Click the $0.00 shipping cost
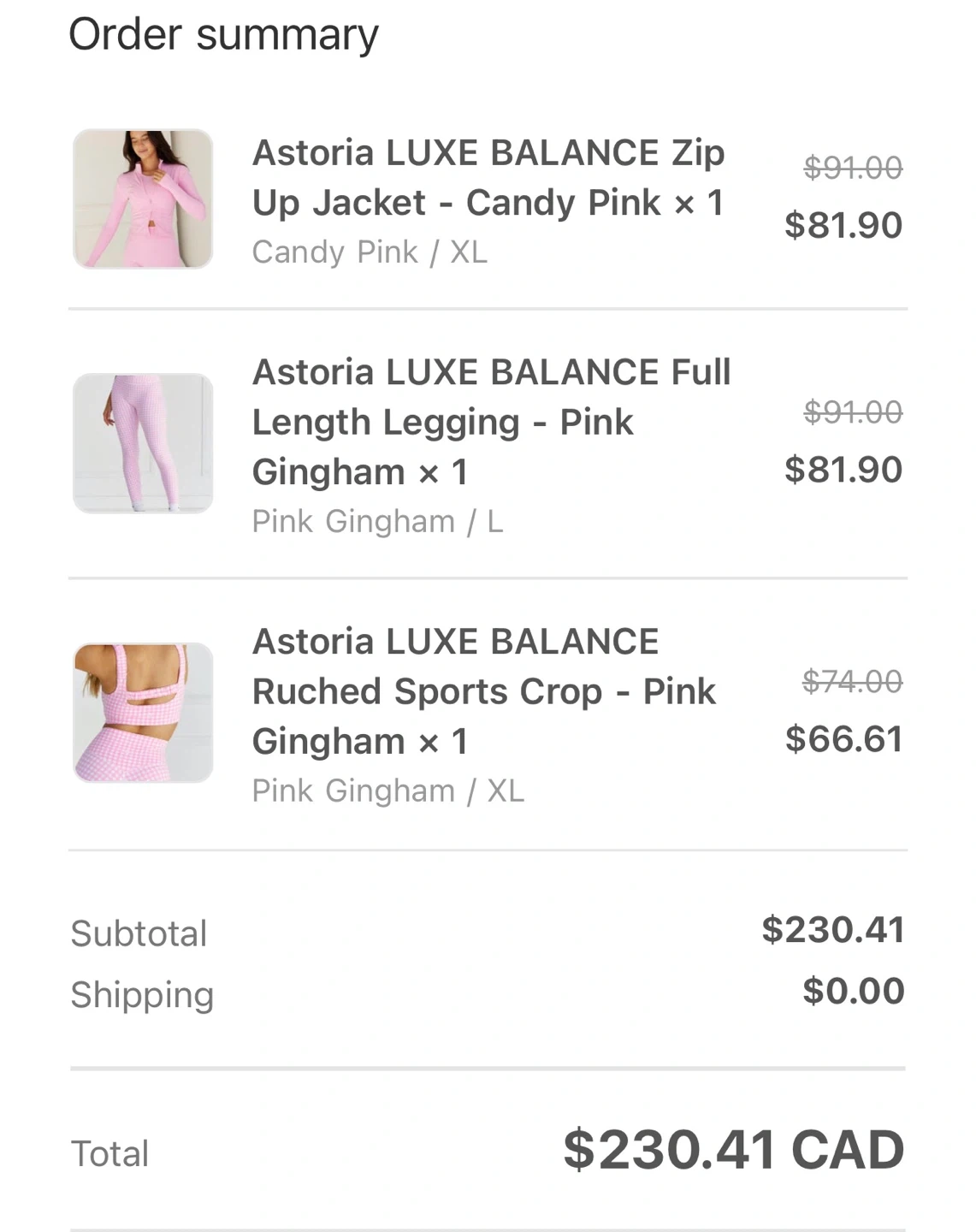The width and height of the screenshot is (976, 1232). click(853, 992)
